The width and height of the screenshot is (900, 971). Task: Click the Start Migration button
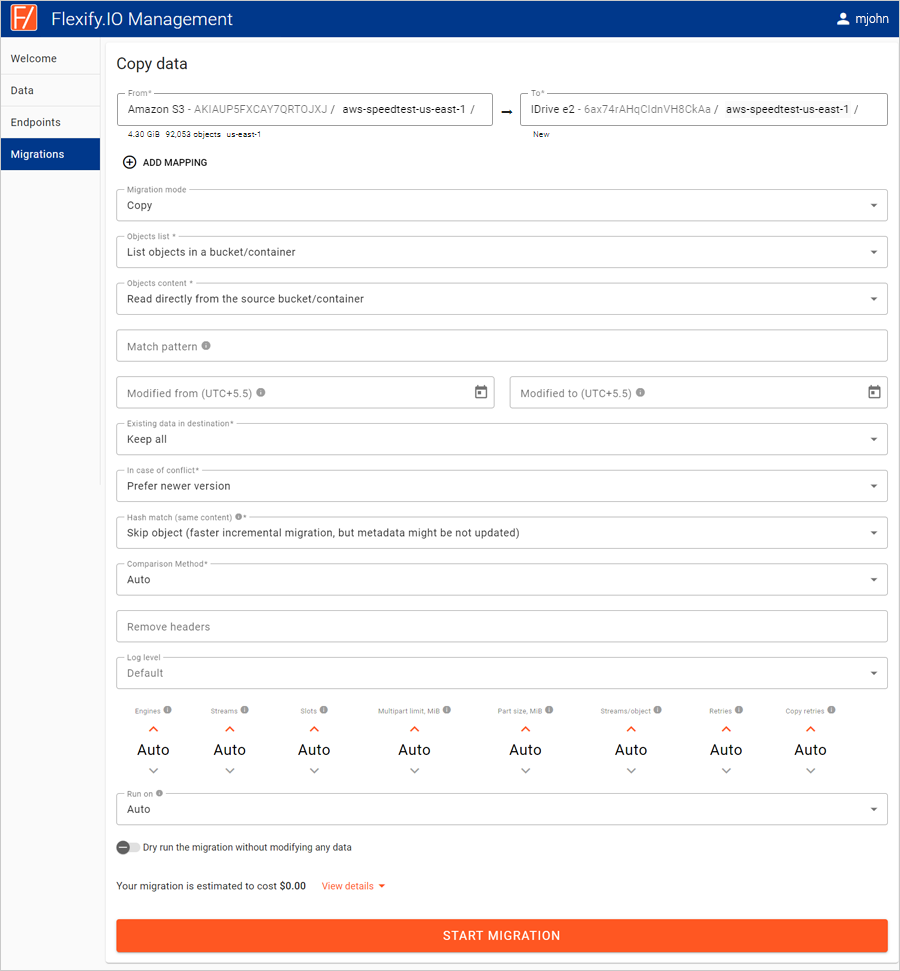[x=502, y=935]
